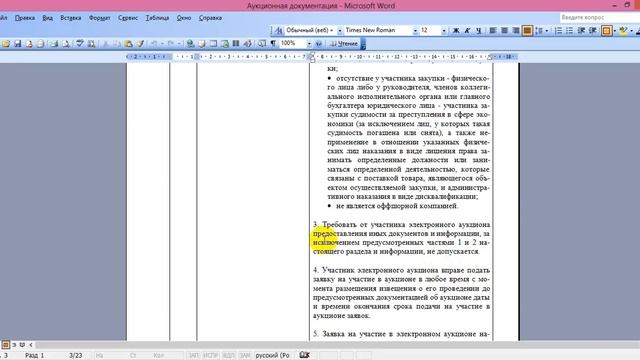Click the Undo arrow icon
The image size is (640, 360).
(154, 44)
